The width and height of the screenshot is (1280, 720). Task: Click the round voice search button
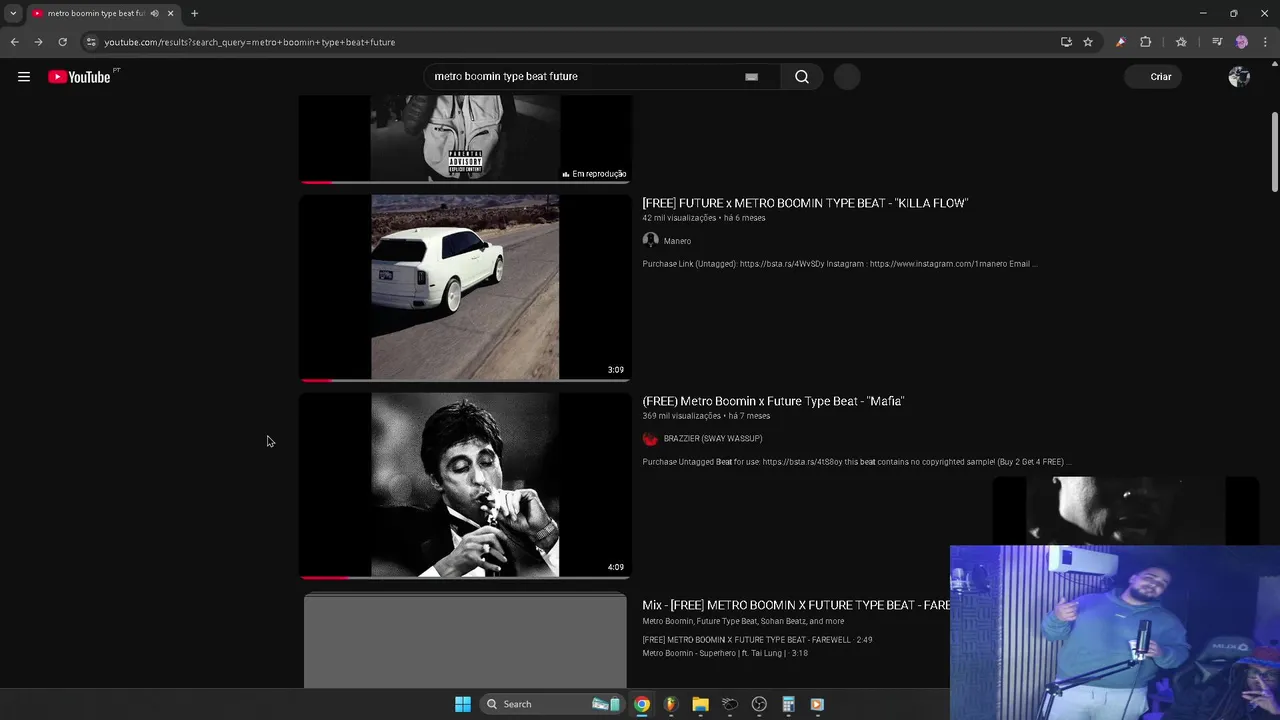point(847,77)
